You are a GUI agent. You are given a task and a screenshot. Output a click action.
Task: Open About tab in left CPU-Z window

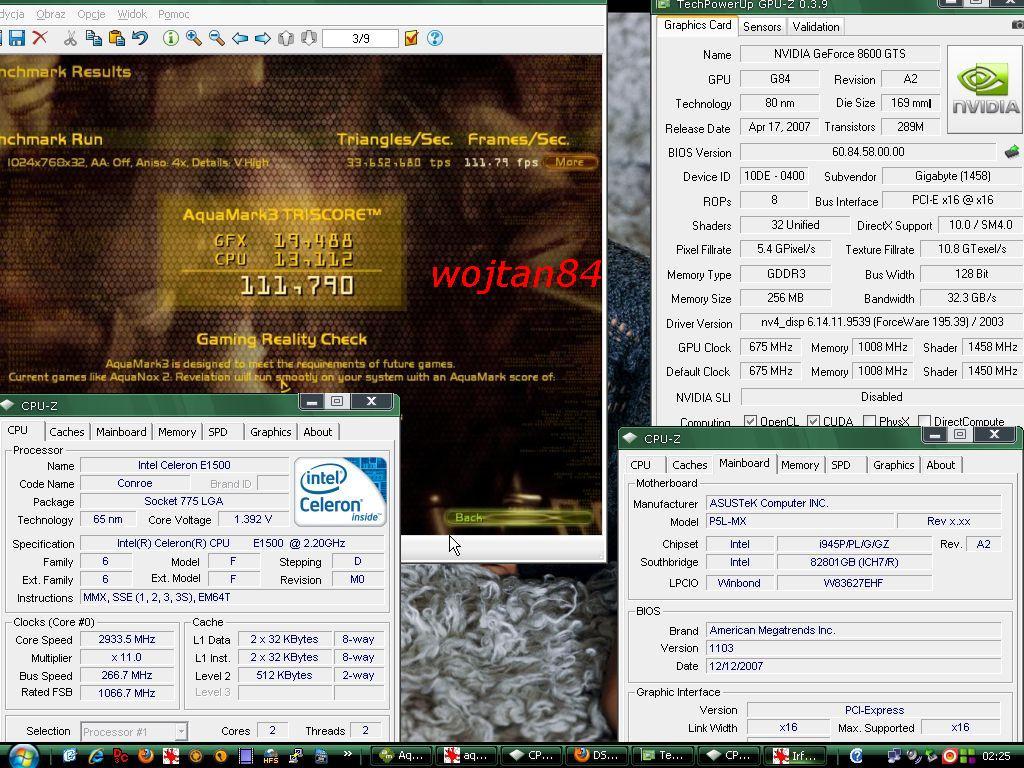coord(318,432)
